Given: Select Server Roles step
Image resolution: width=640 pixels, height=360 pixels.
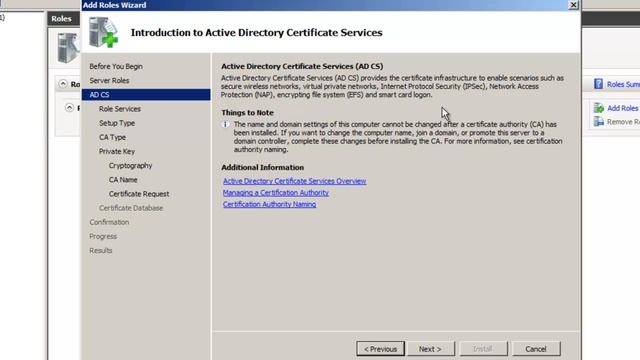Looking at the screenshot, I should (x=109, y=80).
